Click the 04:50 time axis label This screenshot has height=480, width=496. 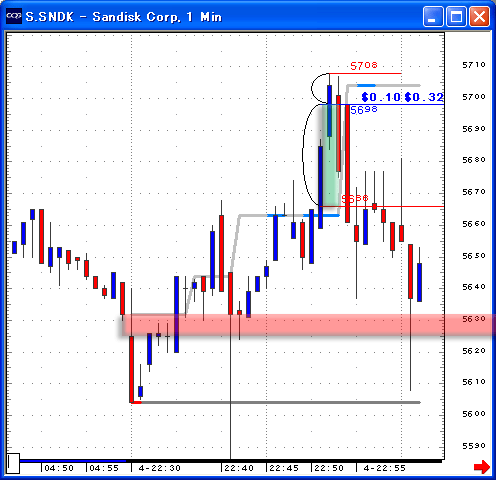coord(59,468)
